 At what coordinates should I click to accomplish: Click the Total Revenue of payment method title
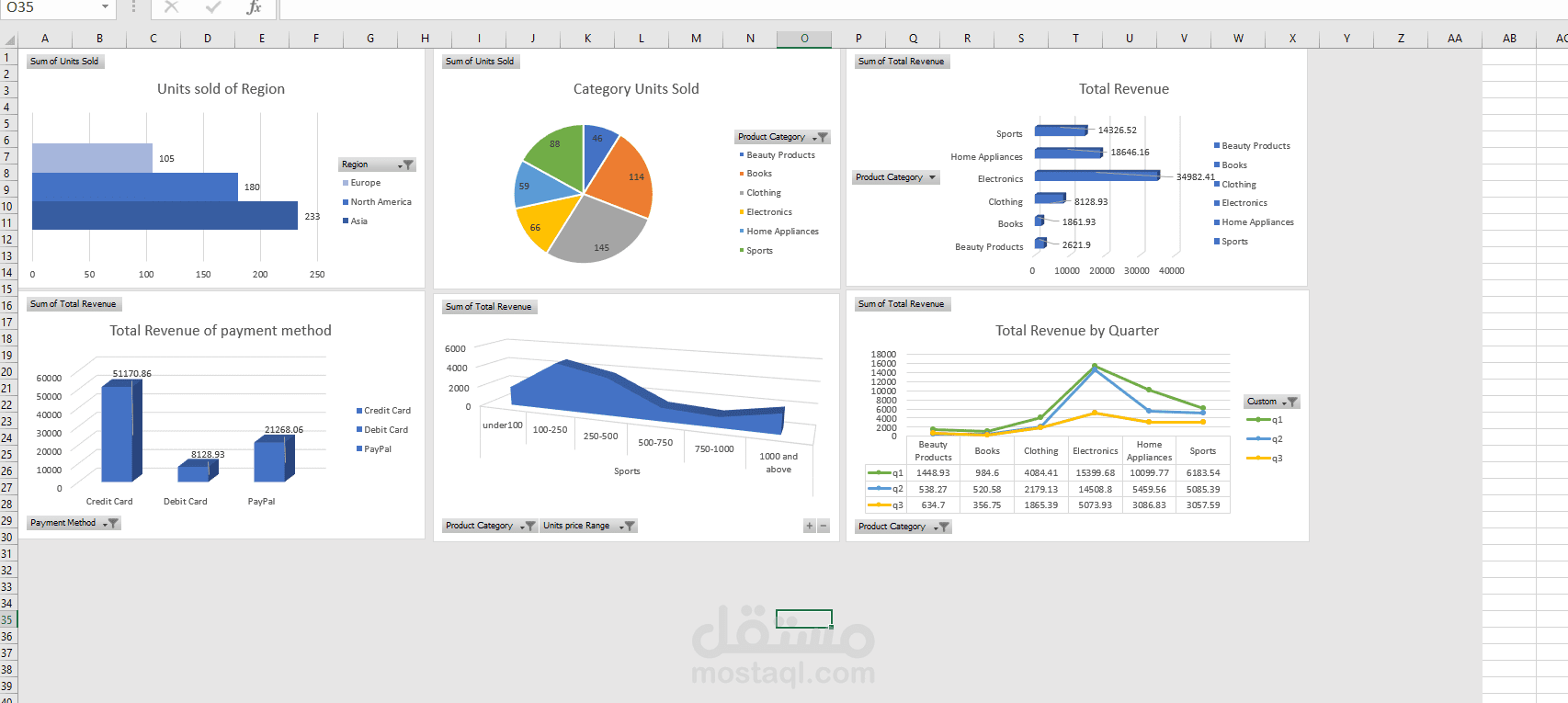221,331
